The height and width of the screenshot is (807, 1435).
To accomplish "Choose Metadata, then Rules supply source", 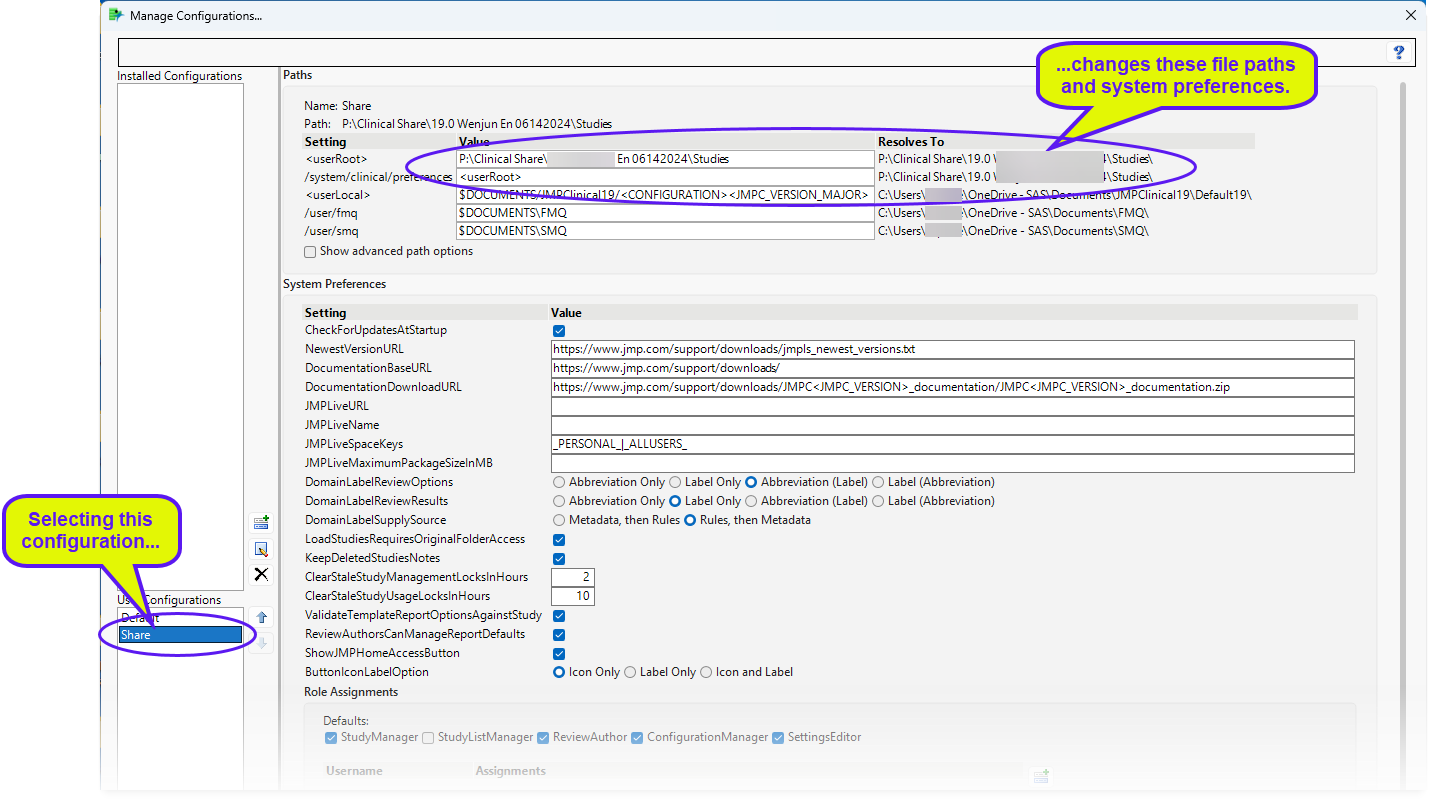I will pyautogui.click(x=559, y=520).
